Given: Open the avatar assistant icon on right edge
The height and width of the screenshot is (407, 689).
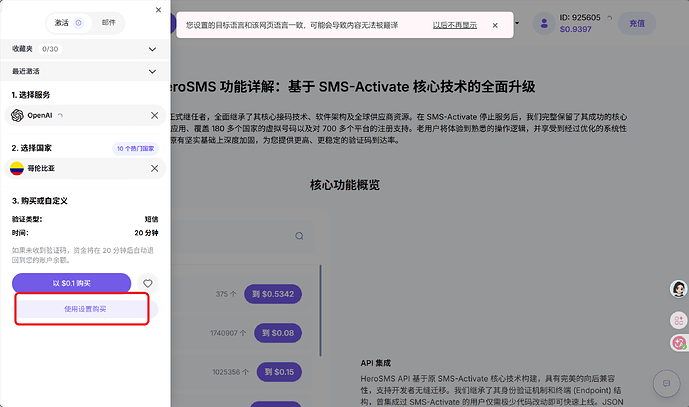Looking at the screenshot, I should click(678, 289).
